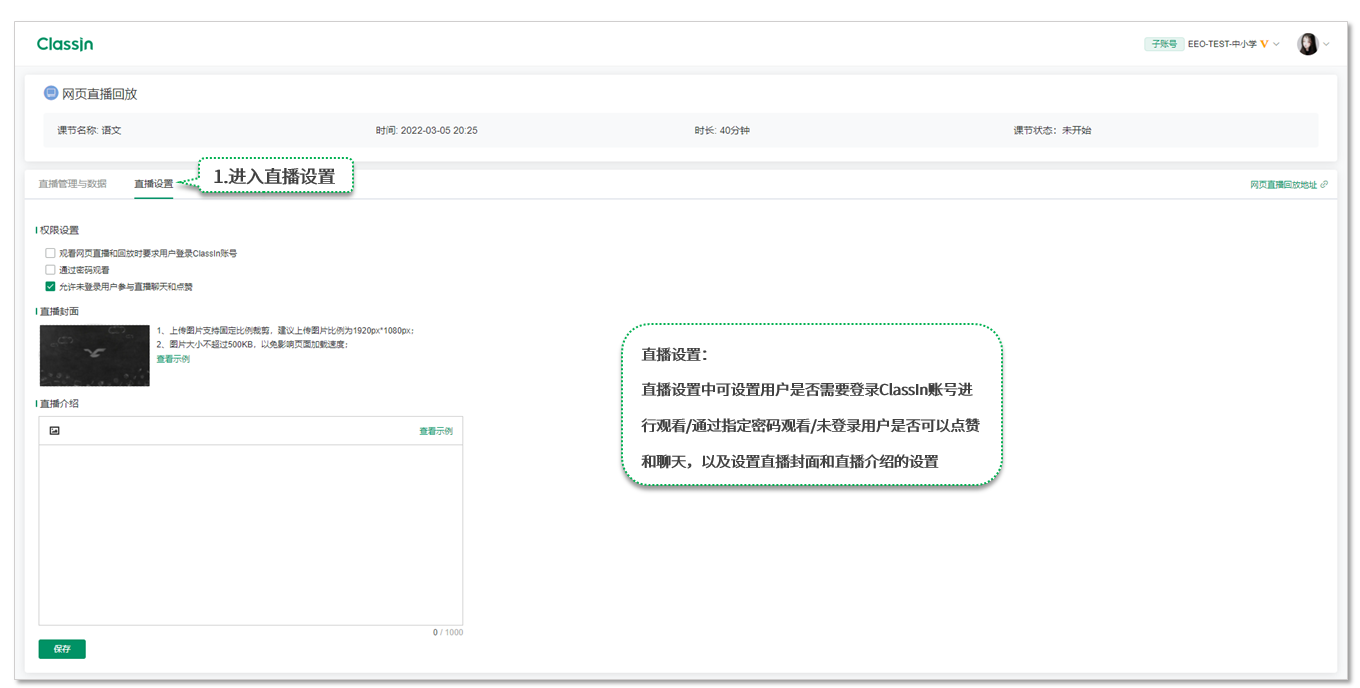This screenshot has width=1360, height=688.
Task: Open 查看示例 in the introduction editor
Action: click(x=436, y=431)
